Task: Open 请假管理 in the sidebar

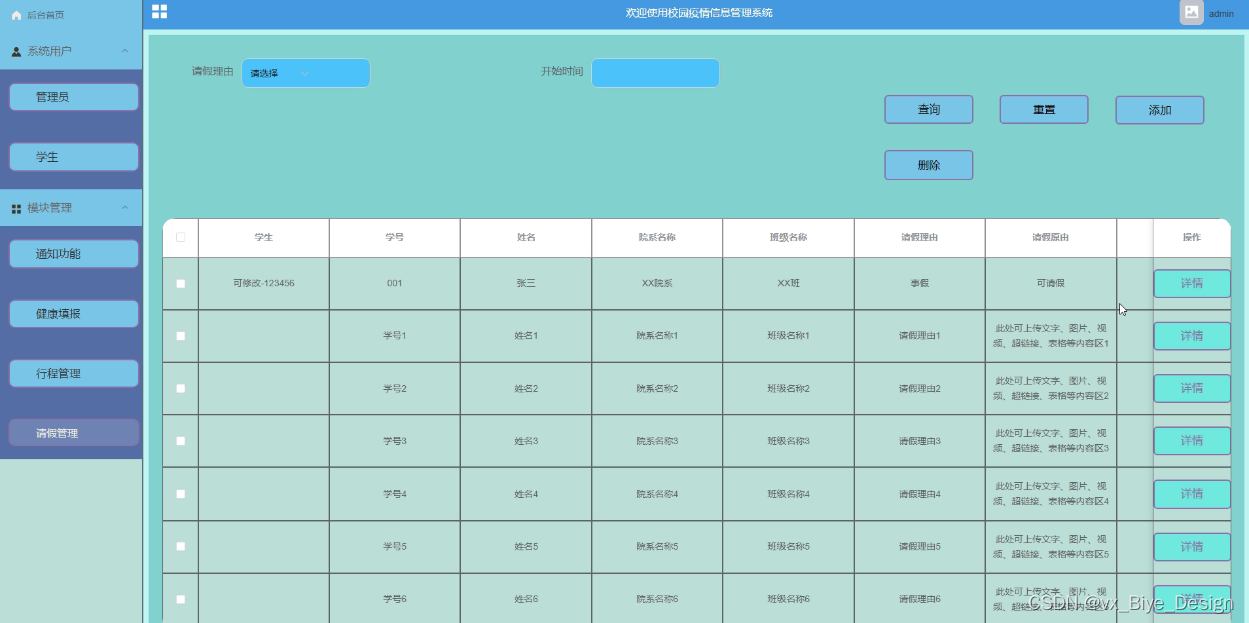Action: [74, 433]
